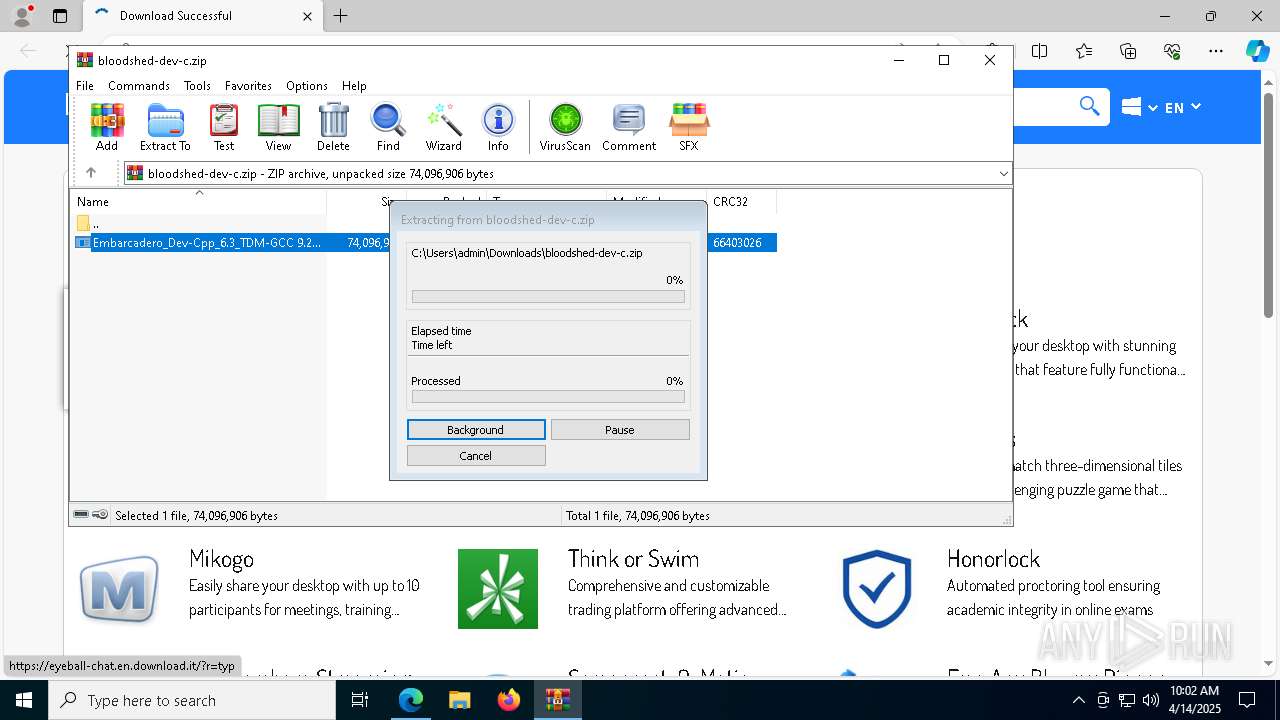The image size is (1280, 720).
Task: Open the Windows Start menu
Action: 24,700
